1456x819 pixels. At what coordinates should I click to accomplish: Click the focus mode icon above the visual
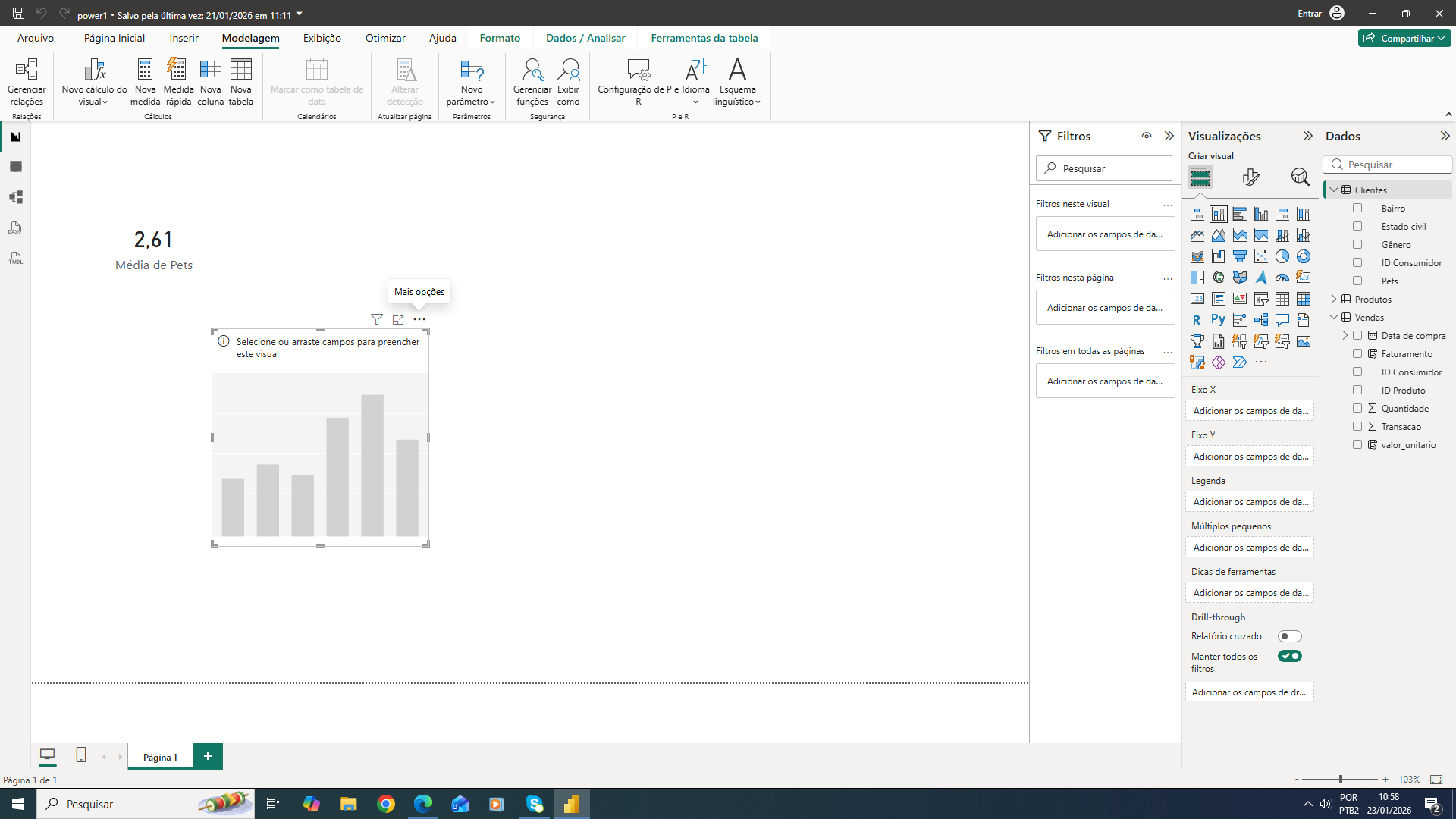tap(398, 319)
